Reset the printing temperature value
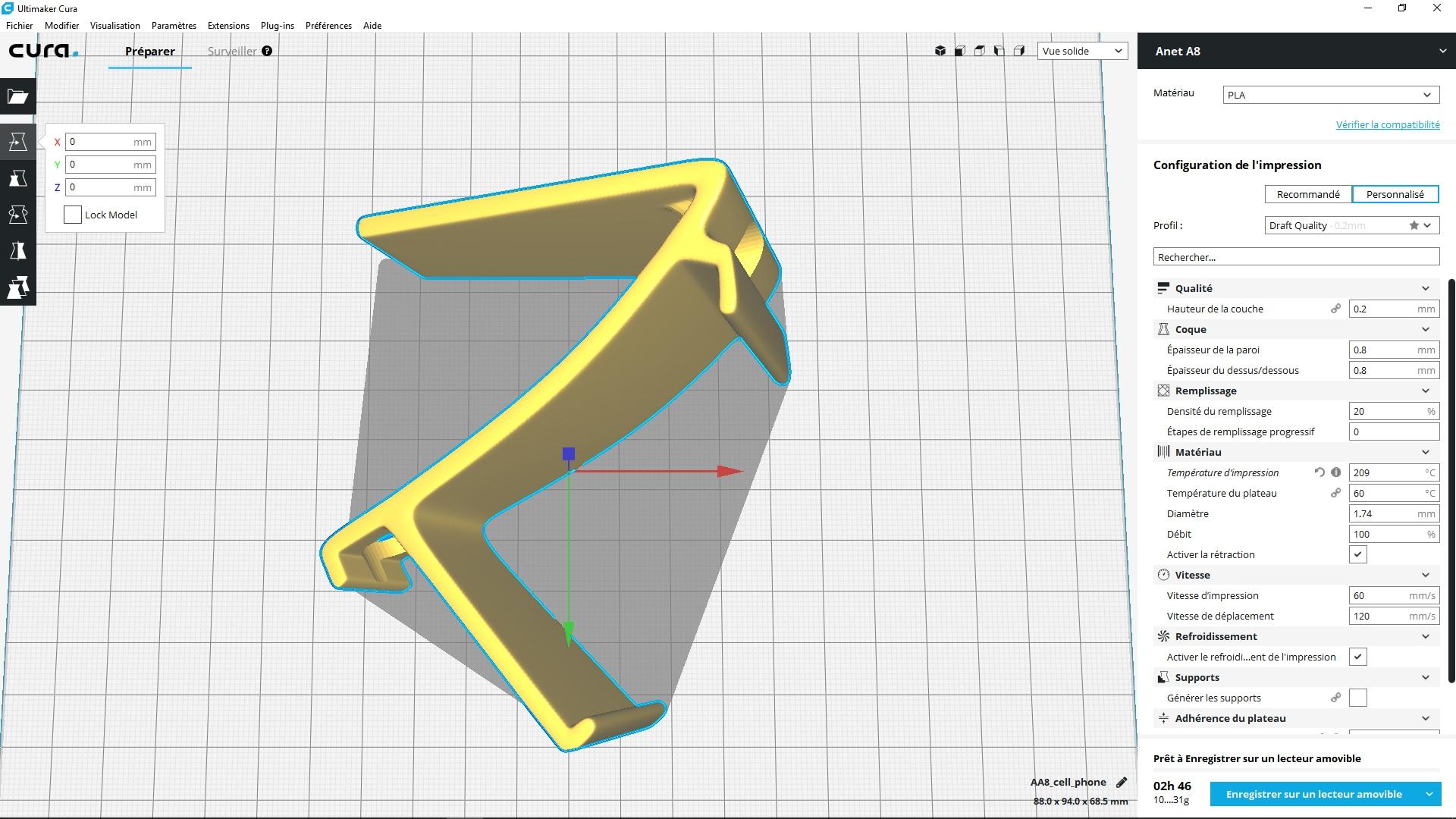Viewport: 1456px width, 819px height. click(1319, 472)
